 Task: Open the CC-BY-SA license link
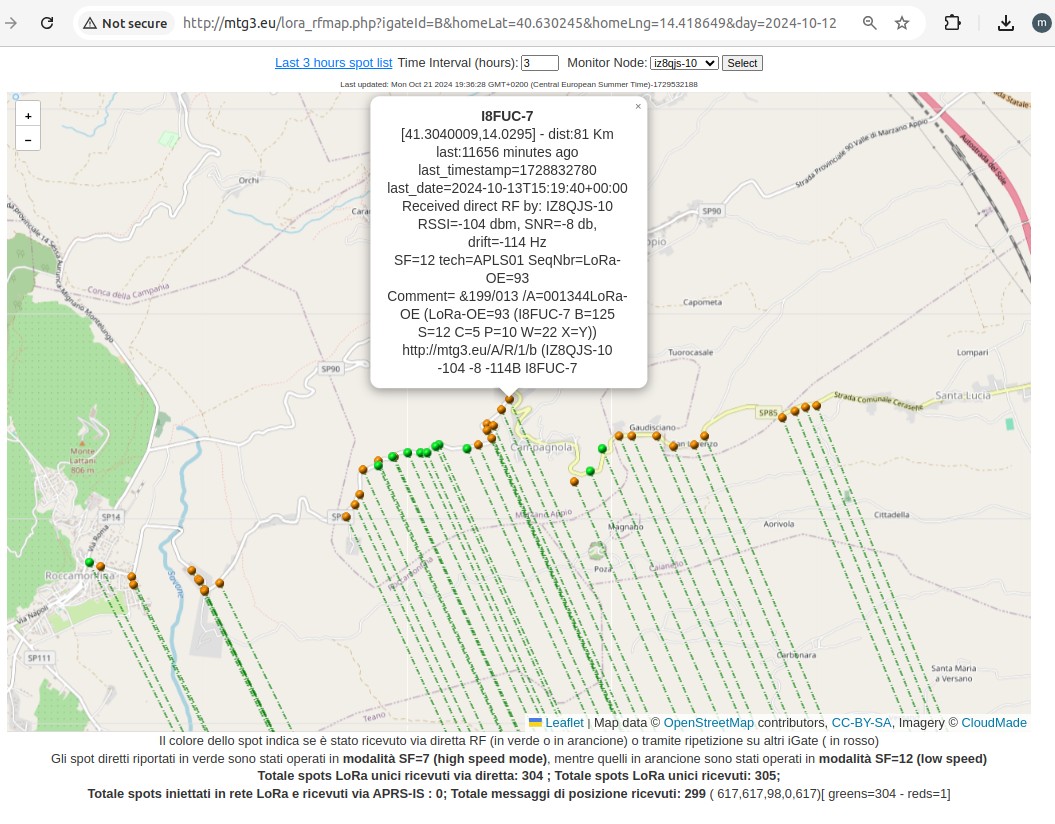coord(861,722)
